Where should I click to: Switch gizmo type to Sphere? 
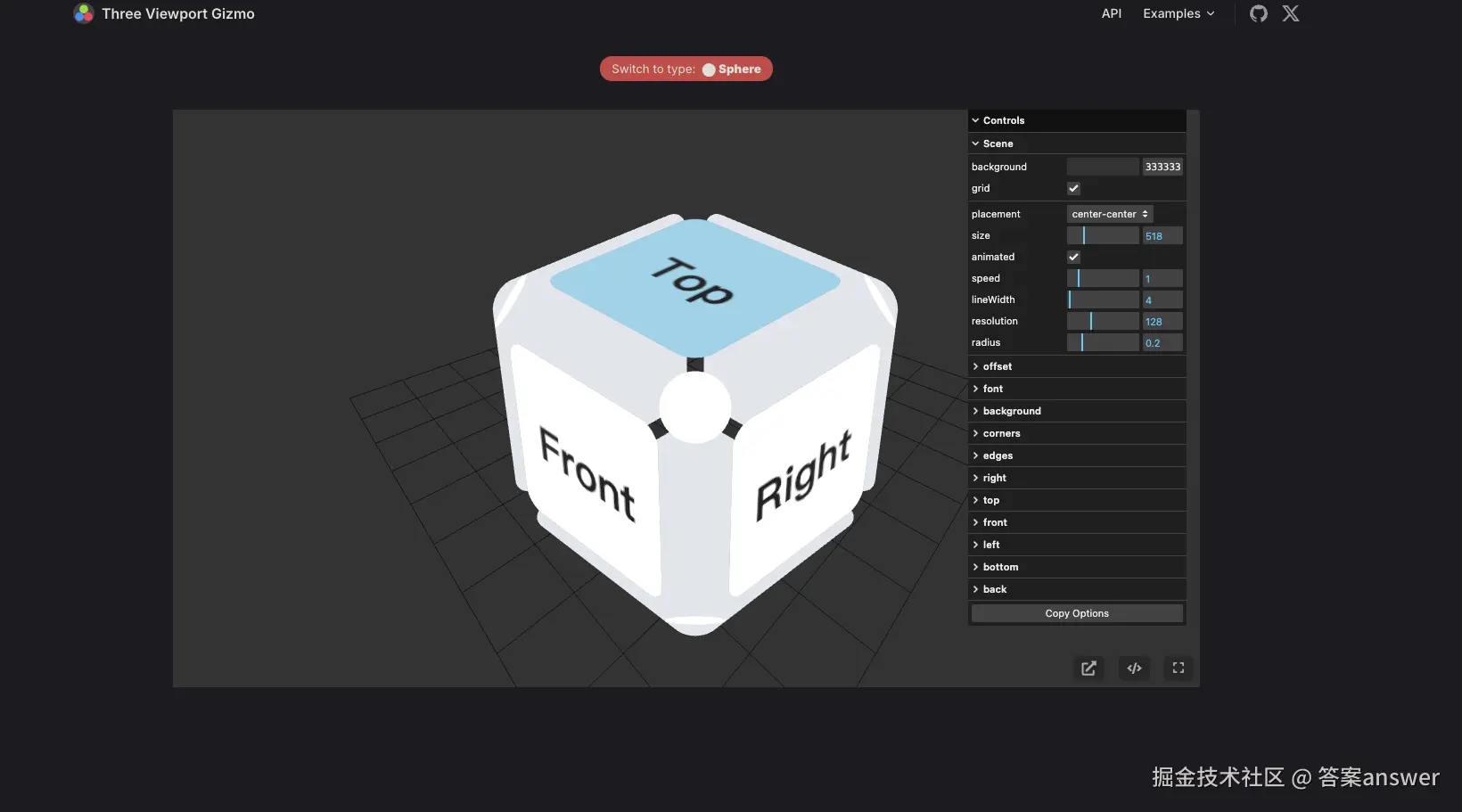[x=686, y=69]
